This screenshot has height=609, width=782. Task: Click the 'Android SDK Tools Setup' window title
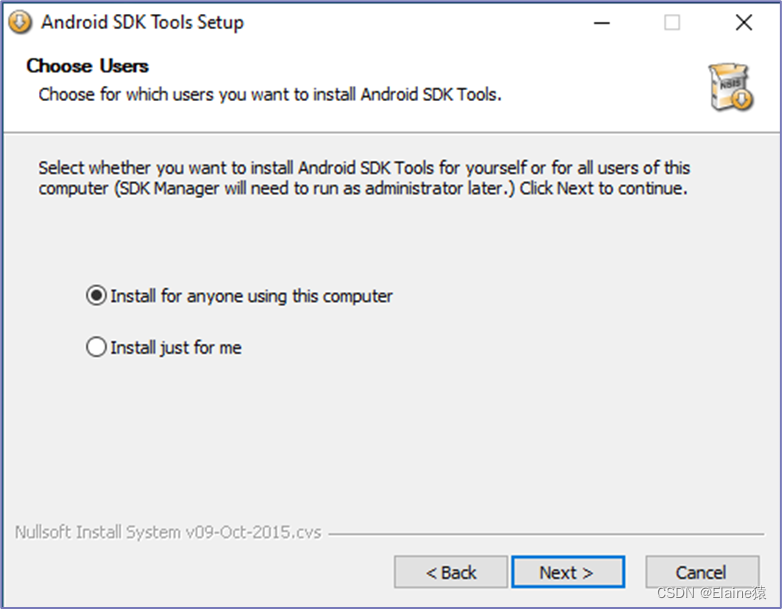click(142, 22)
